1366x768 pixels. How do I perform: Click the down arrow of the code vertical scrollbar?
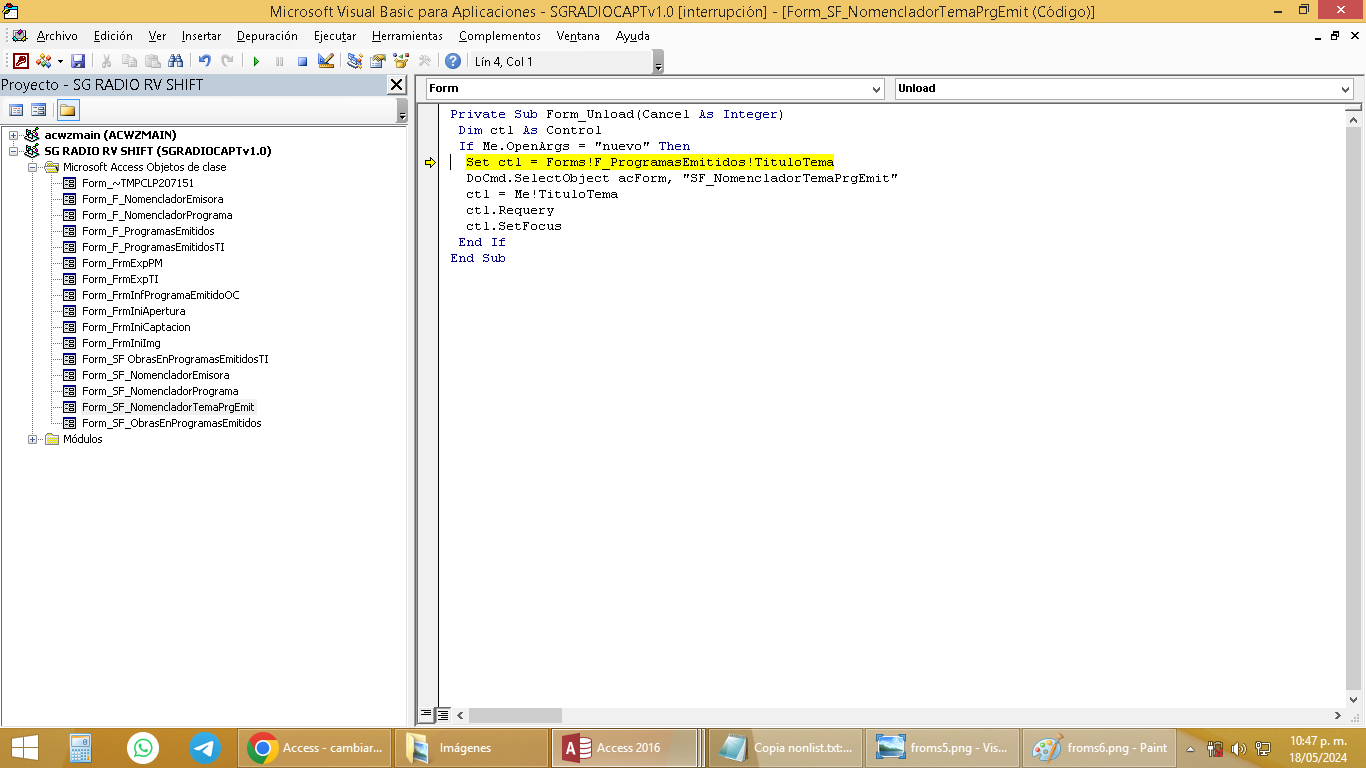click(1354, 699)
